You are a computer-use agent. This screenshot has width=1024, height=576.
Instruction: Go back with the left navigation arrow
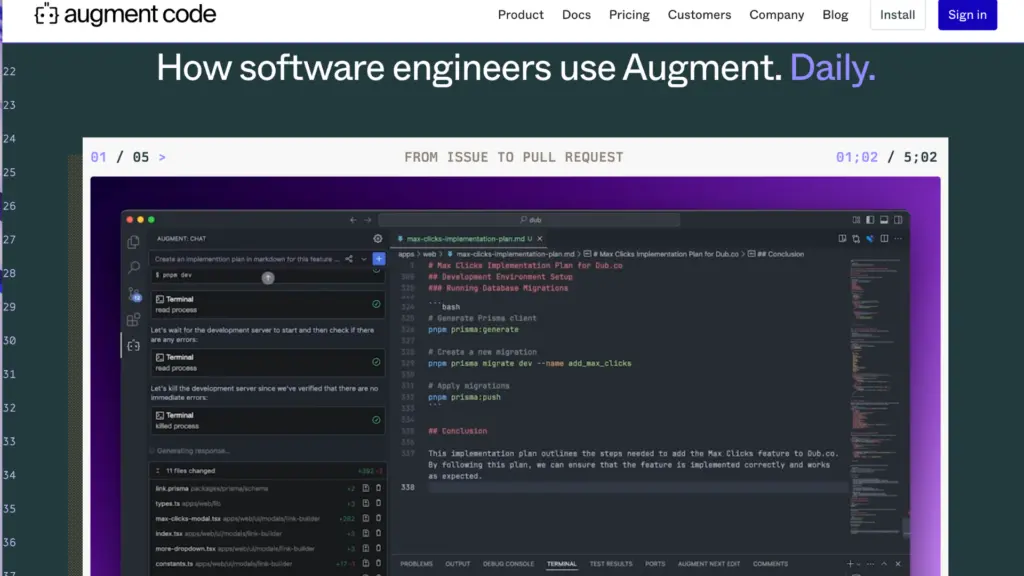tap(353, 220)
